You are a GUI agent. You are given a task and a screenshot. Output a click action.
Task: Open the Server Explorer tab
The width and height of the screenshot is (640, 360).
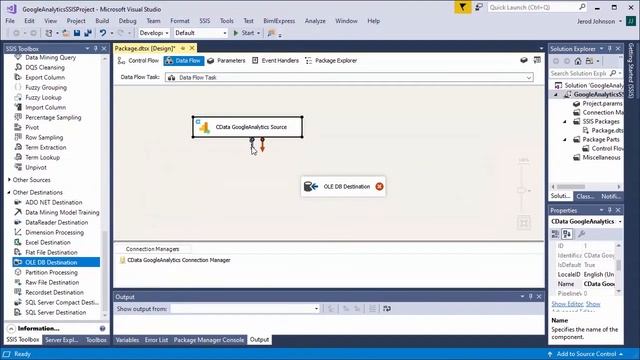coord(61,340)
